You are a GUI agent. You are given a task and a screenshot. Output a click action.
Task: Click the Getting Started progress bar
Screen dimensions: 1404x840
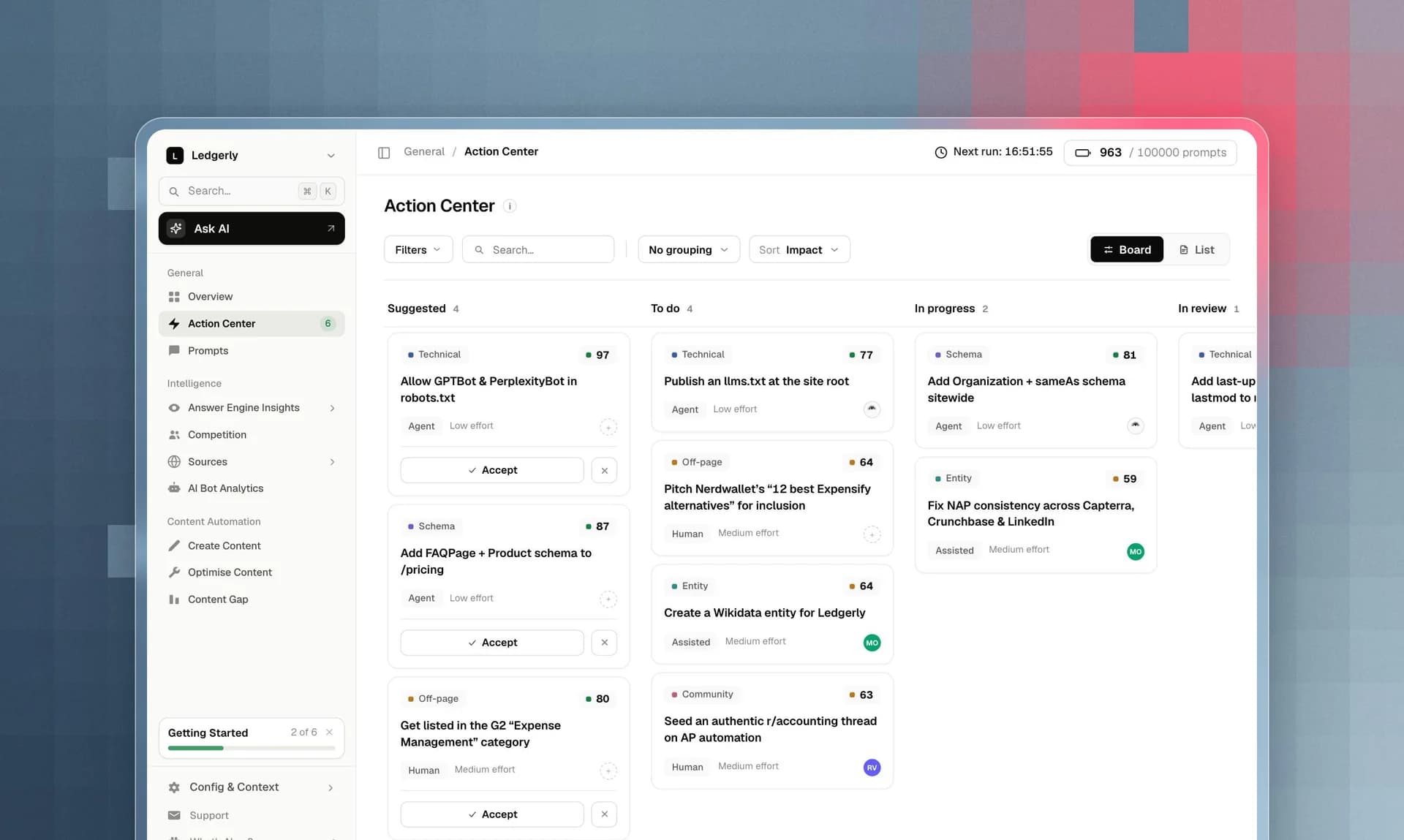coord(252,749)
